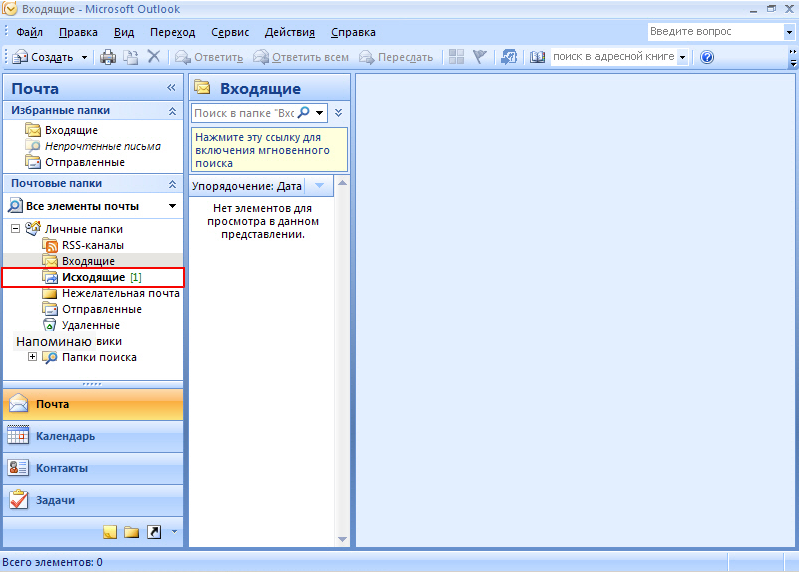The width and height of the screenshot is (800, 572).
Task: Open the Исходящие [1] folder
Action: pos(93,277)
